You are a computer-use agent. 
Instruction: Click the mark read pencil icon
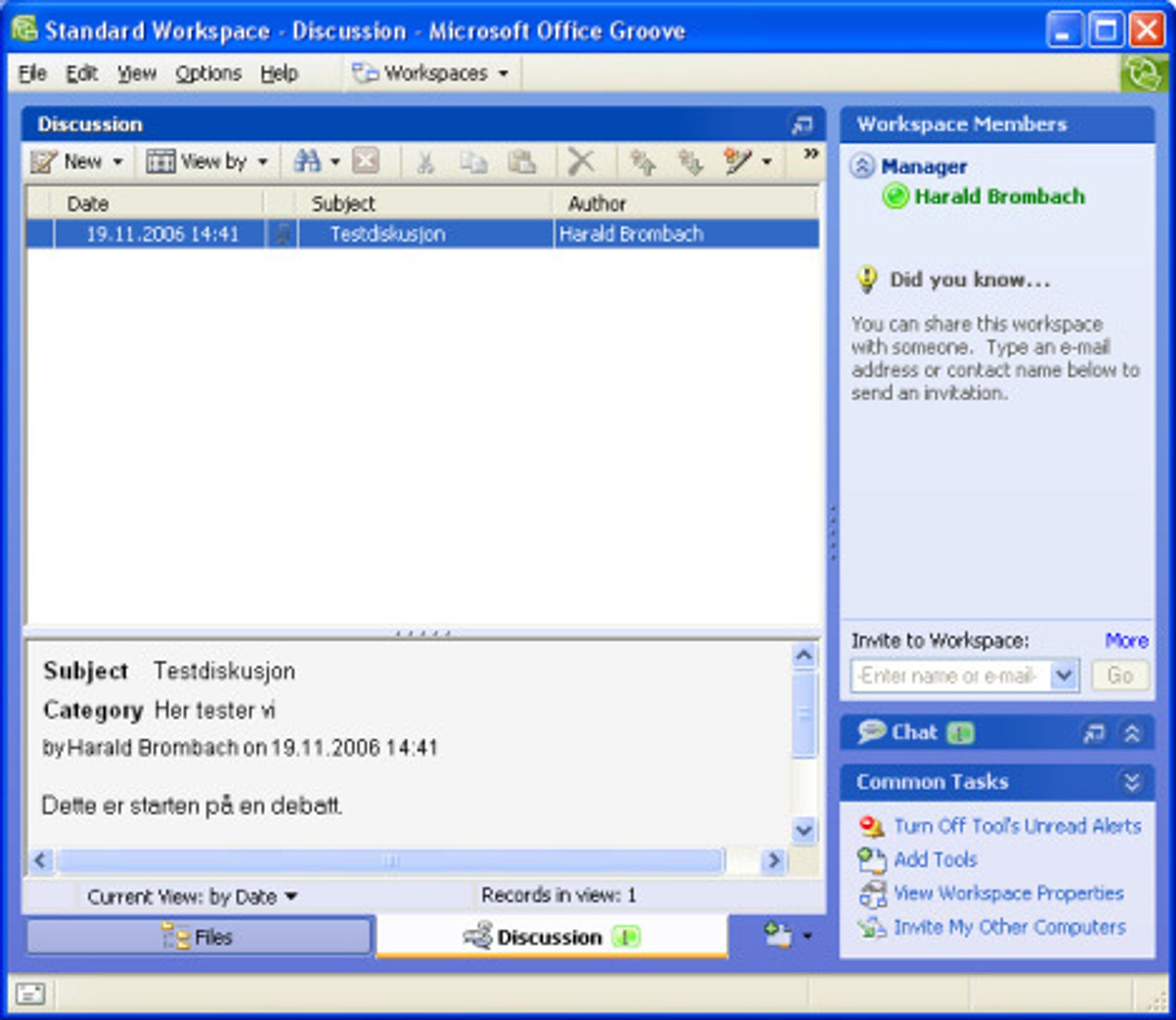pos(737,161)
